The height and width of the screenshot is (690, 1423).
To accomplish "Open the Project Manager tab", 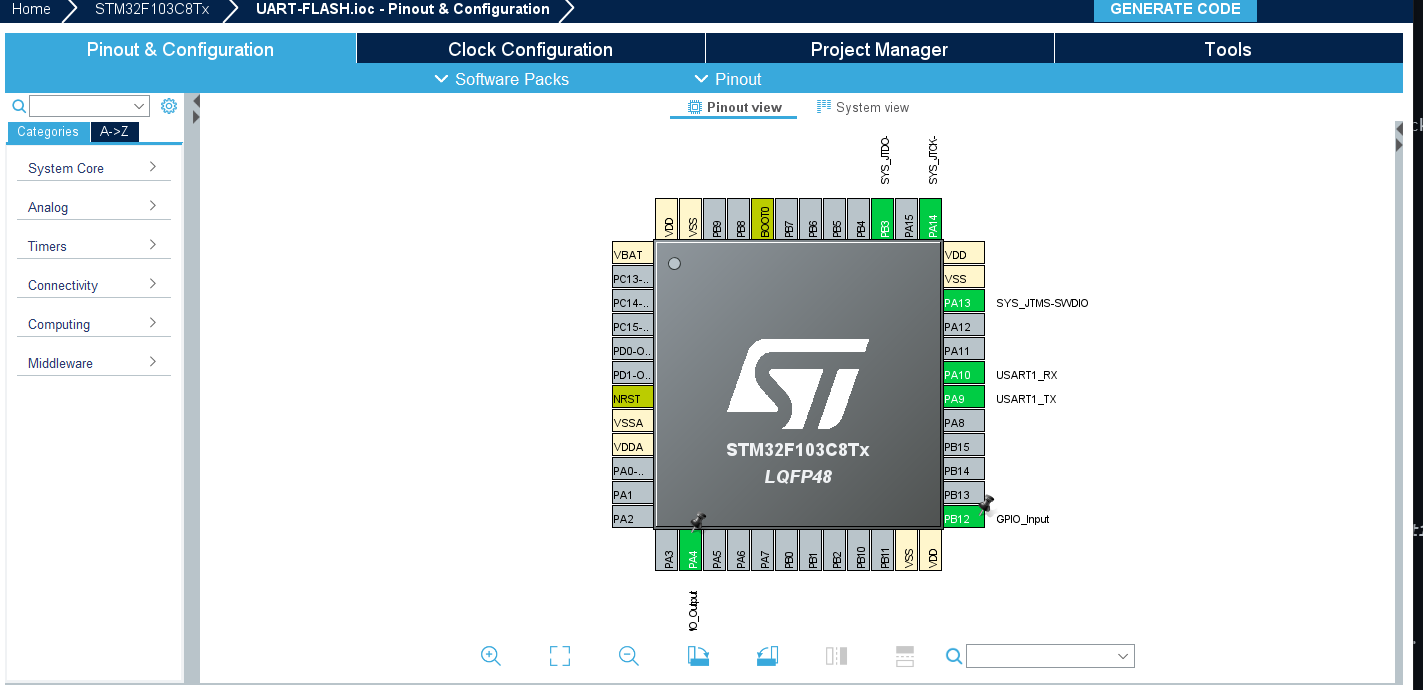I will click(x=879, y=48).
